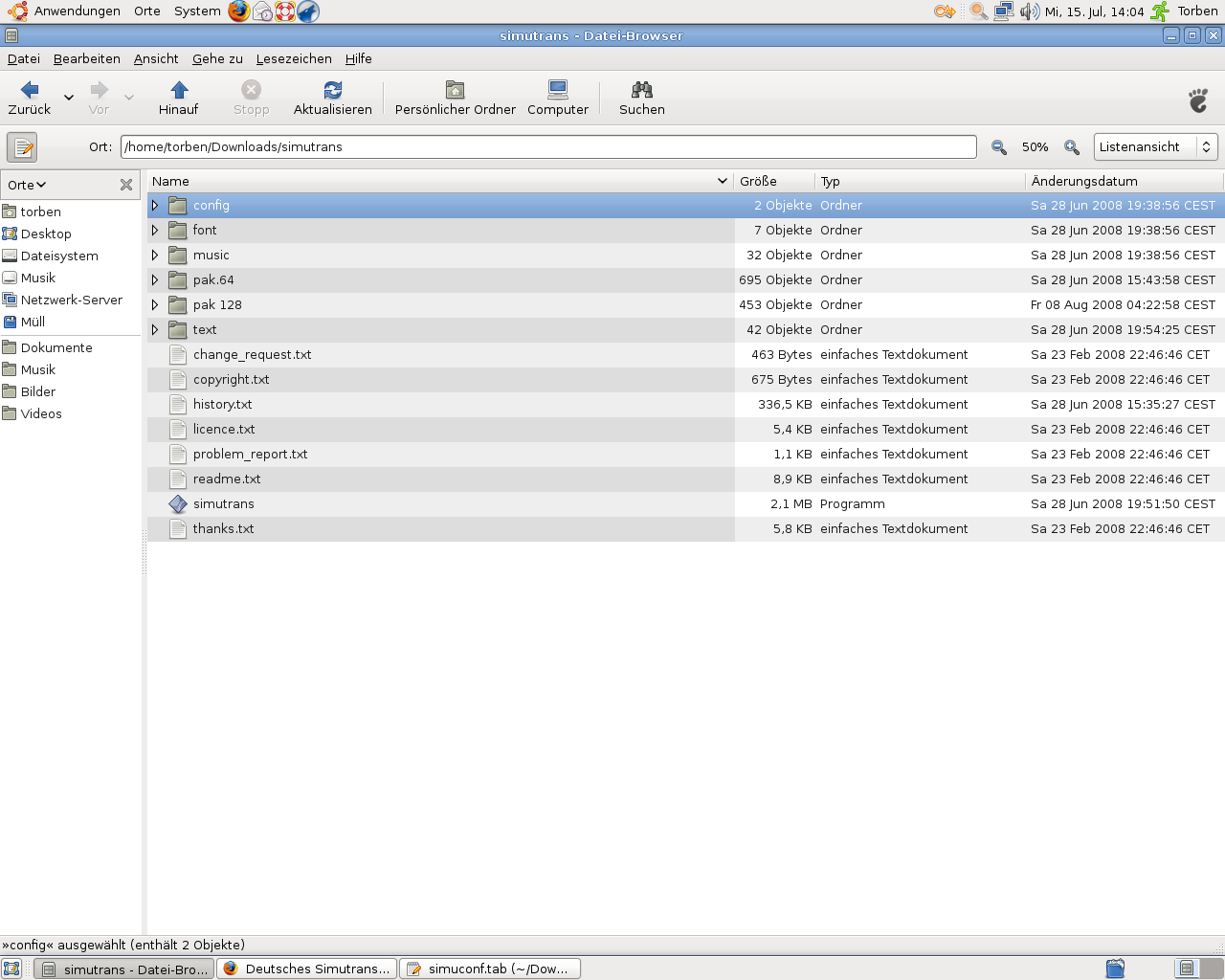This screenshot has height=980, width=1225.
Task: Open the Listenansicht view dropdown
Action: 1155,147
